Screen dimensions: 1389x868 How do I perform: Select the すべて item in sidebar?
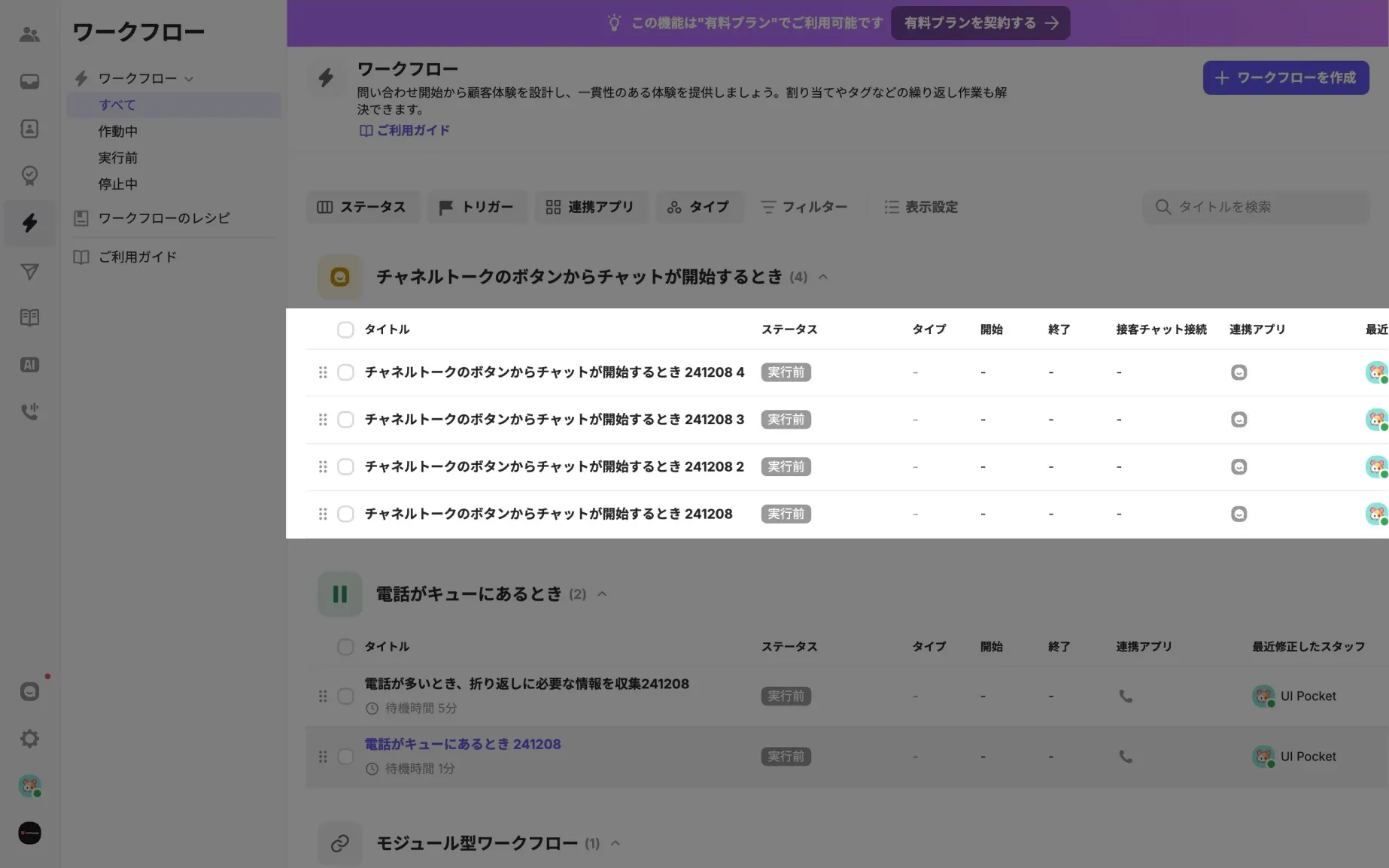(x=117, y=105)
